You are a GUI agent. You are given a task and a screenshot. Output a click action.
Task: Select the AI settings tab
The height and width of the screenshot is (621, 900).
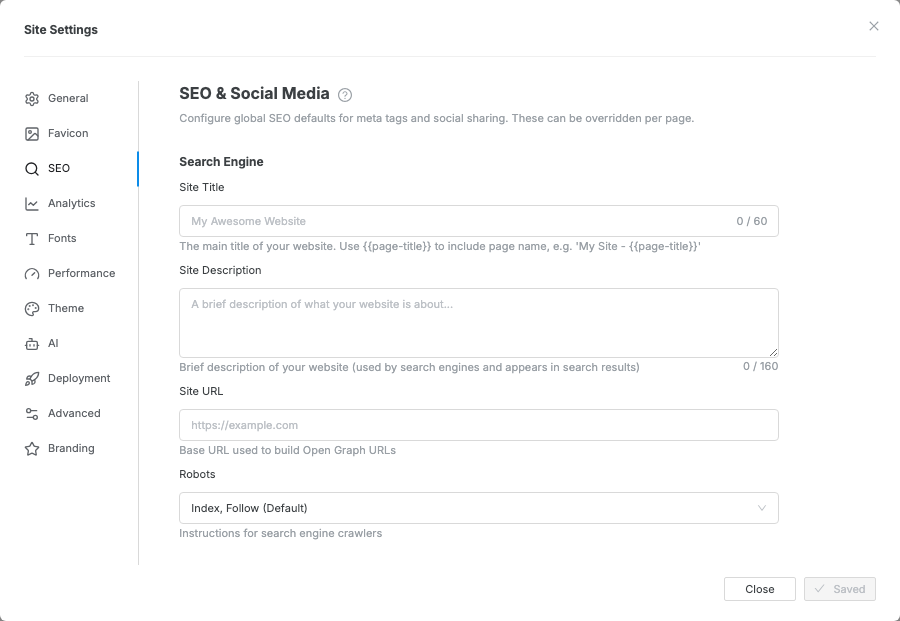(53, 343)
